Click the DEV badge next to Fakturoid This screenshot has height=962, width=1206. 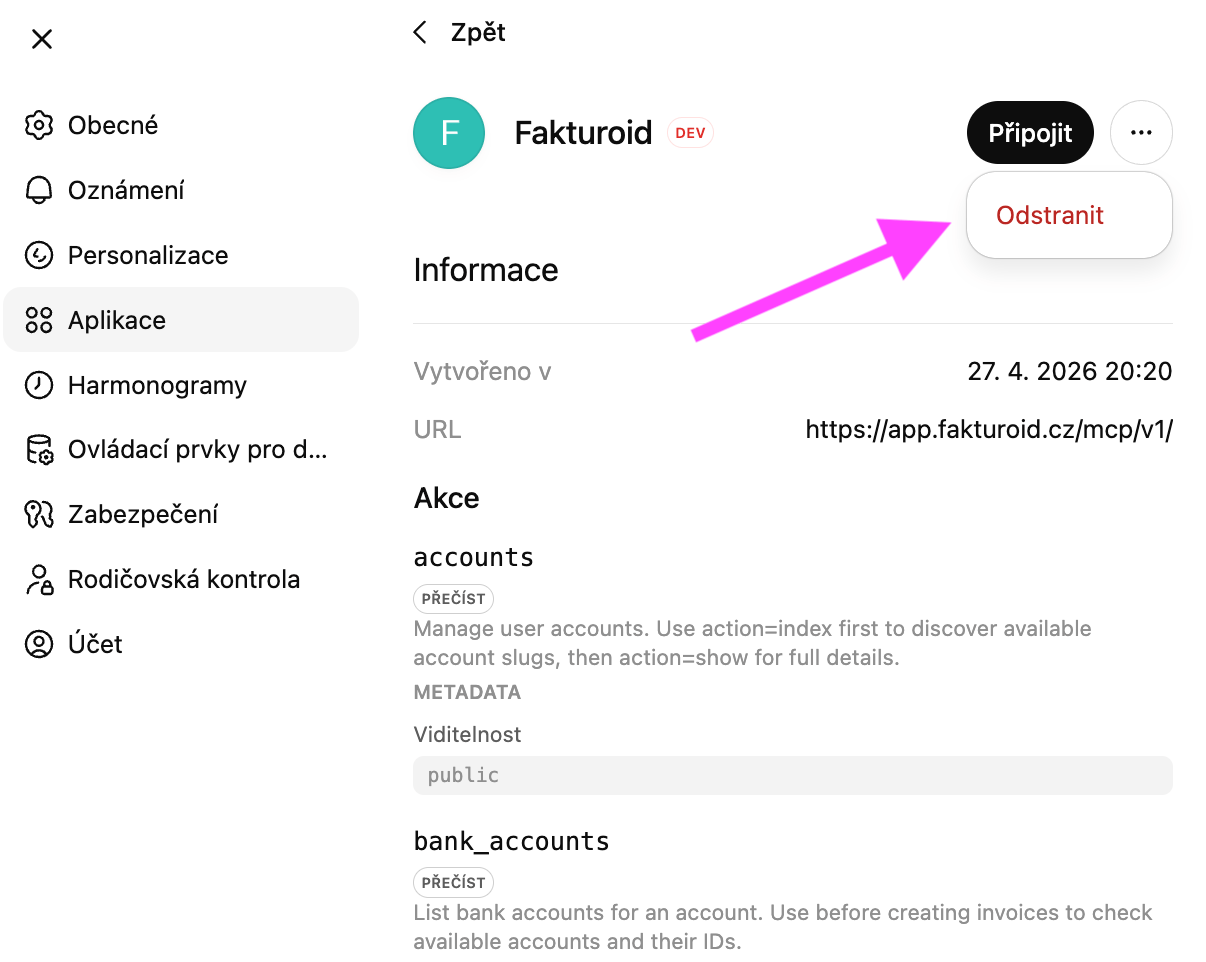[x=690, y=133]
